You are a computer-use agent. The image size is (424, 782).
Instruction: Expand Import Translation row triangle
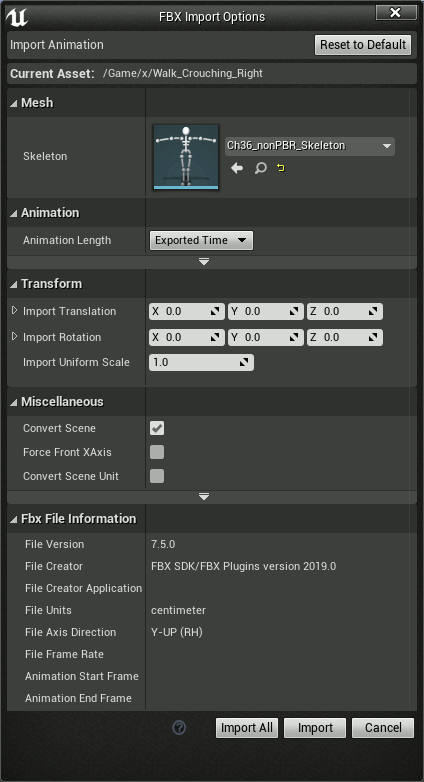point(14,310)
